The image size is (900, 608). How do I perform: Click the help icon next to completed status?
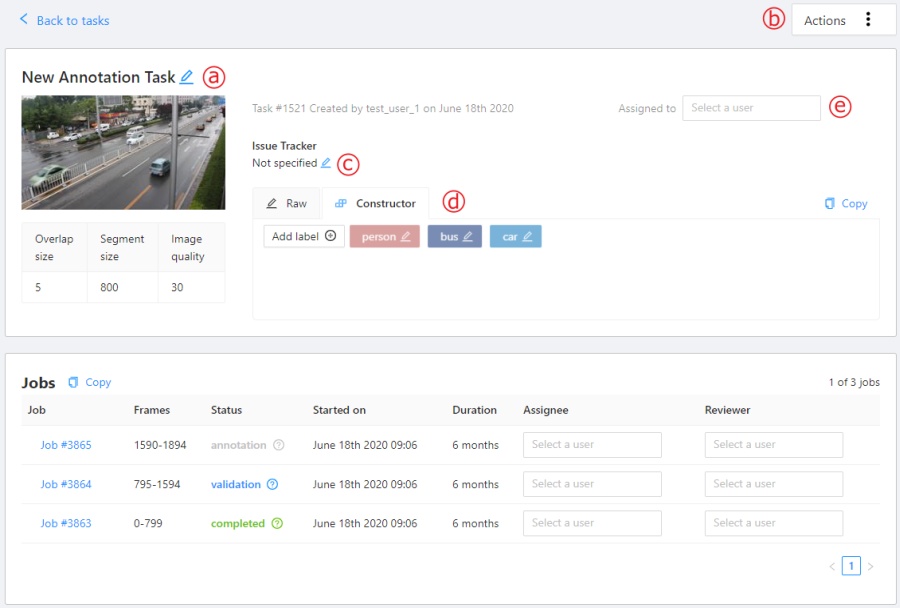[277, 523]
